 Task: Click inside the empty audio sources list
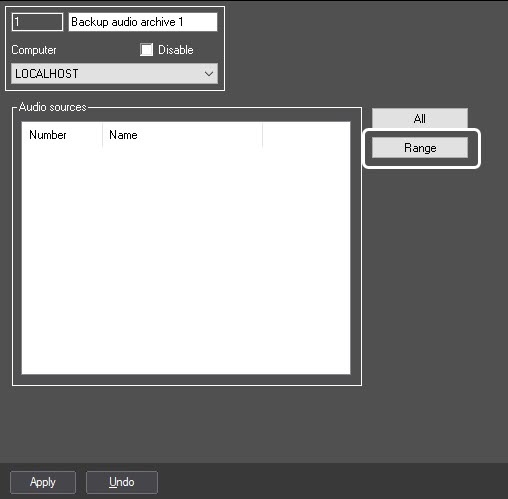(x=186, y=260)
